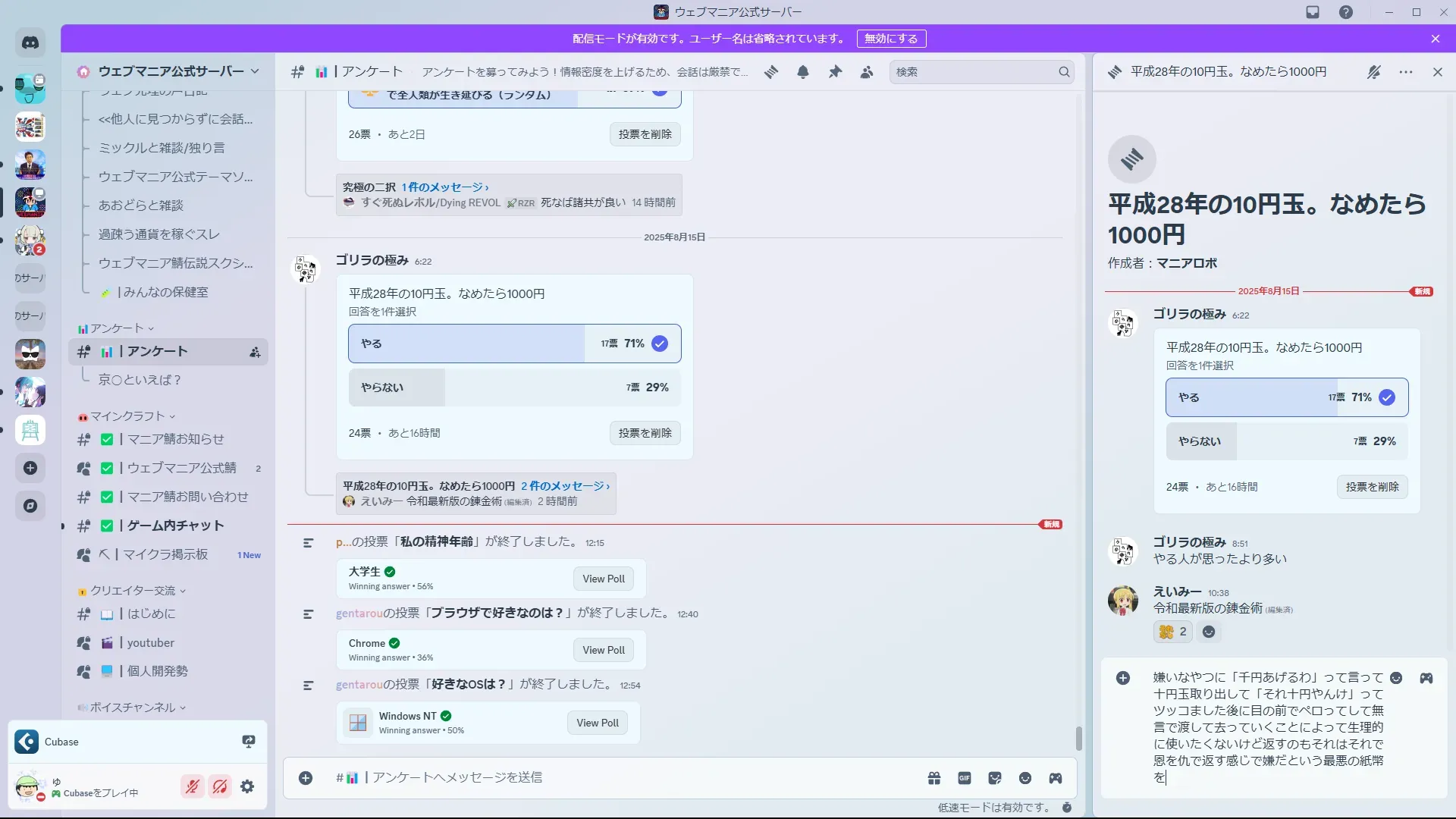This screenshot has width=1456, height=819.
Task: Open pinned messages with pin icon
Action: coord(835,72)
